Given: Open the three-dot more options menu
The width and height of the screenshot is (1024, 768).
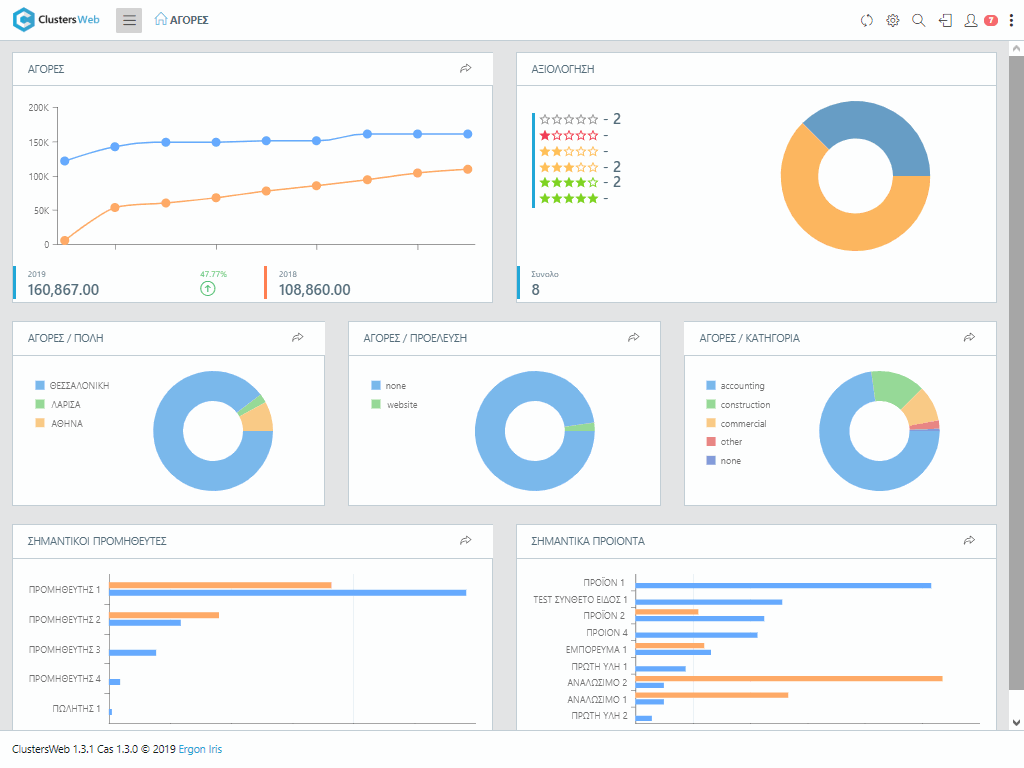Looking at the screenshot, I should [1011, 20].
